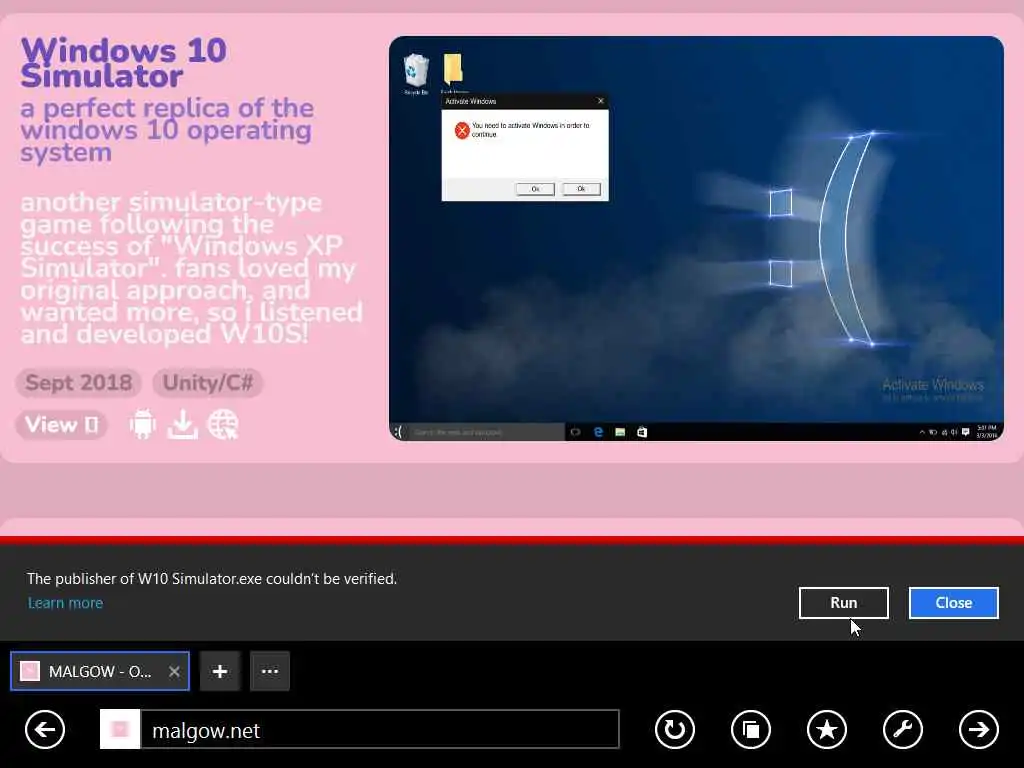Click the Sept 2018 tag

(x=78, y=383)
